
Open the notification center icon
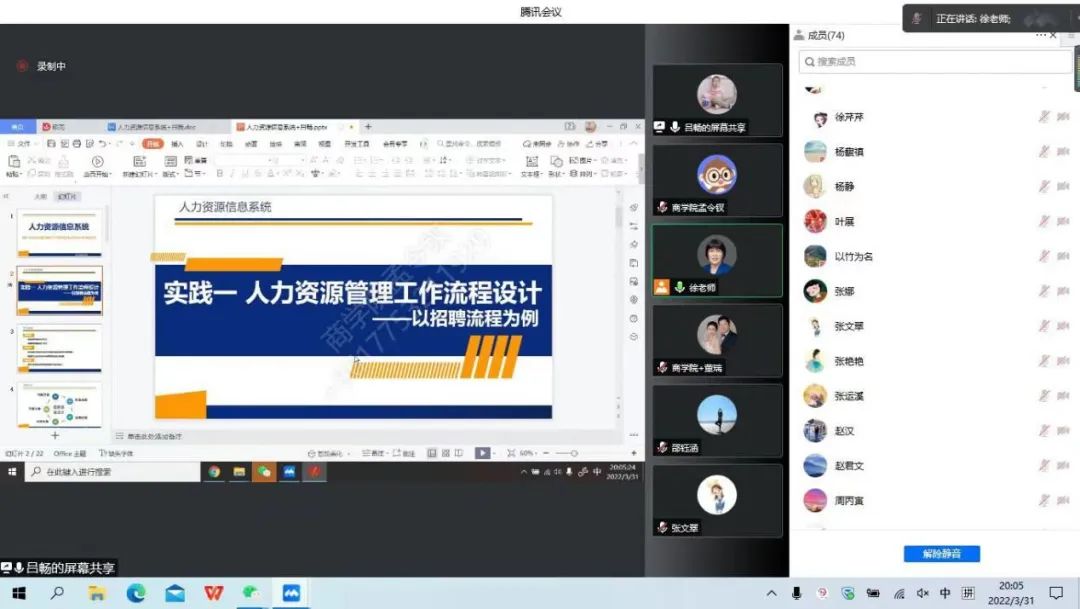coord(1056,593)
